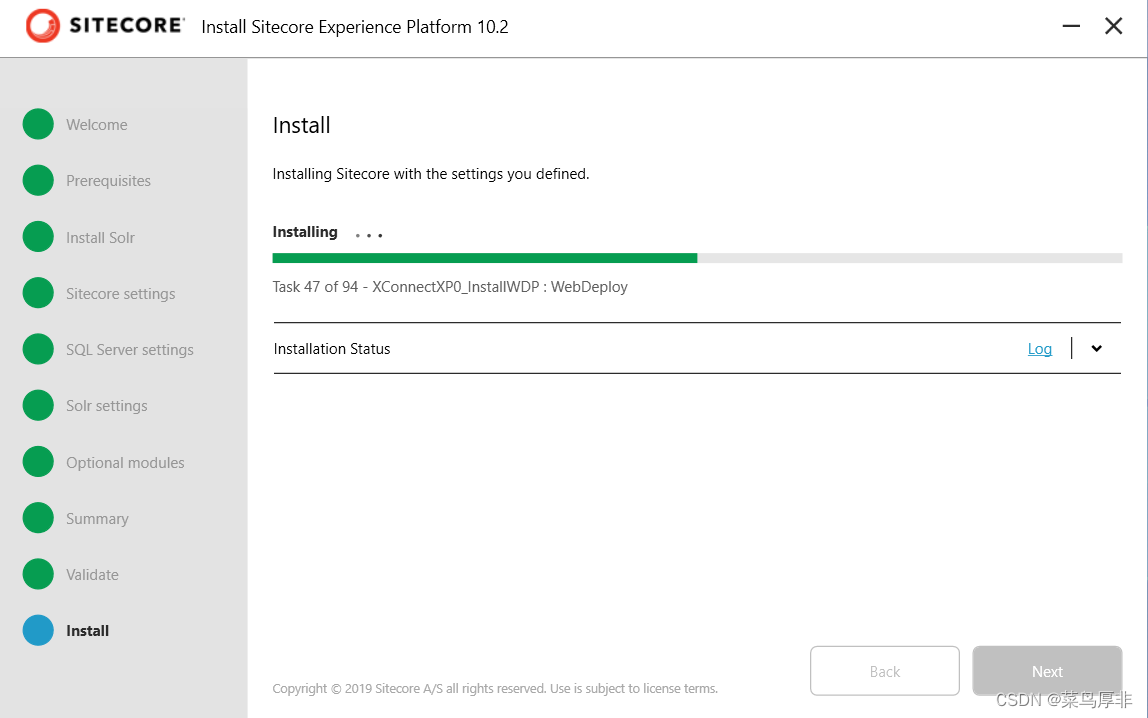Click the Sitecore settings step circle
Viewport: 1148px width, 718px height.
38,293
